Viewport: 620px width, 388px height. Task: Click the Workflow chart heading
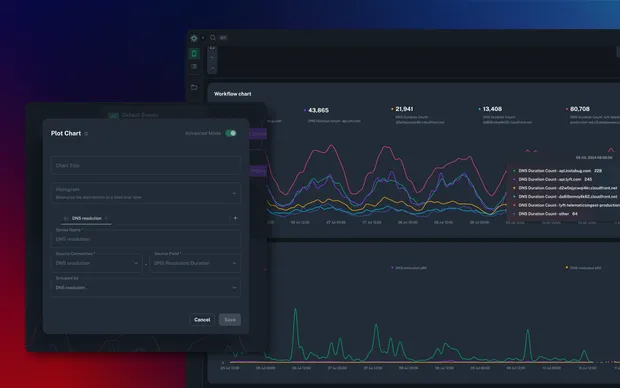pyautogui.click(x=232, y=94)
